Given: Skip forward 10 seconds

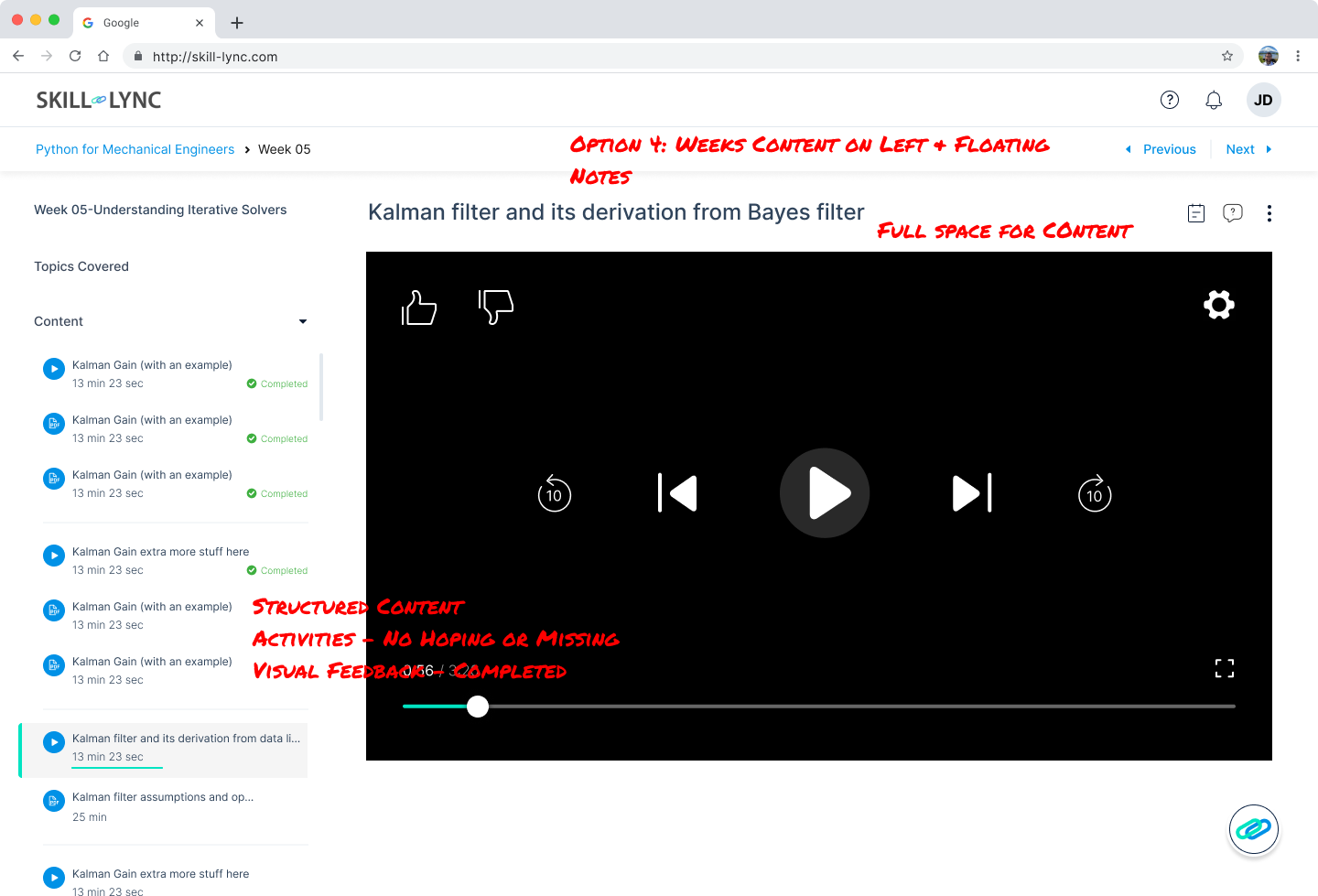Looking at the screenshot, I should tap(1095, 493).
